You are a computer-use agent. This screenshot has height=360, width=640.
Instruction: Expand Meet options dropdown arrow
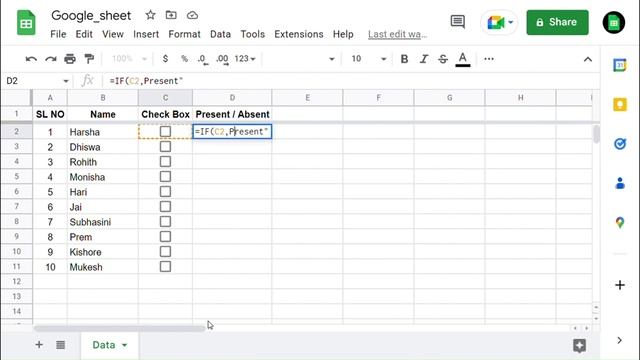point(510,22)
